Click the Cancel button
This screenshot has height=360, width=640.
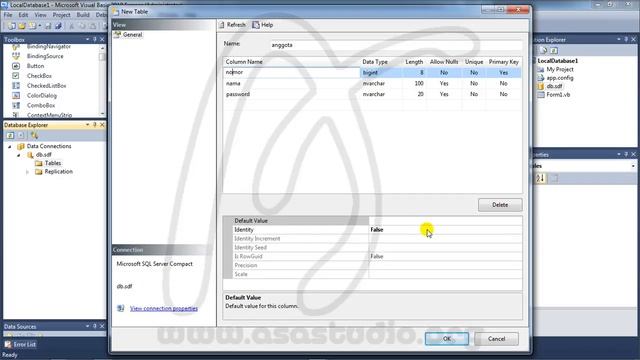coord(496,339)
